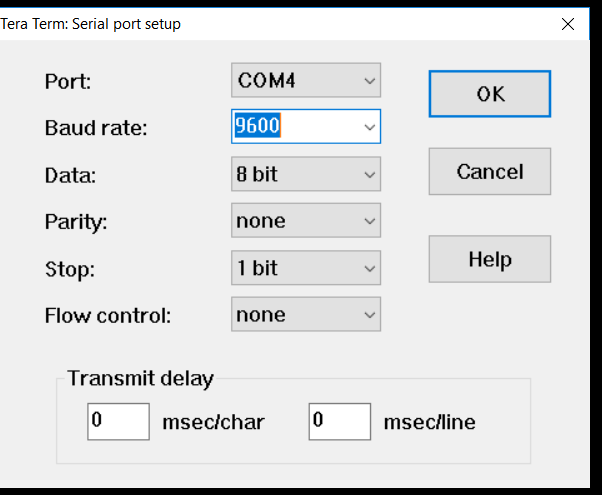
Task: Close the Serial port setup dialog
Action: point(568,23)
